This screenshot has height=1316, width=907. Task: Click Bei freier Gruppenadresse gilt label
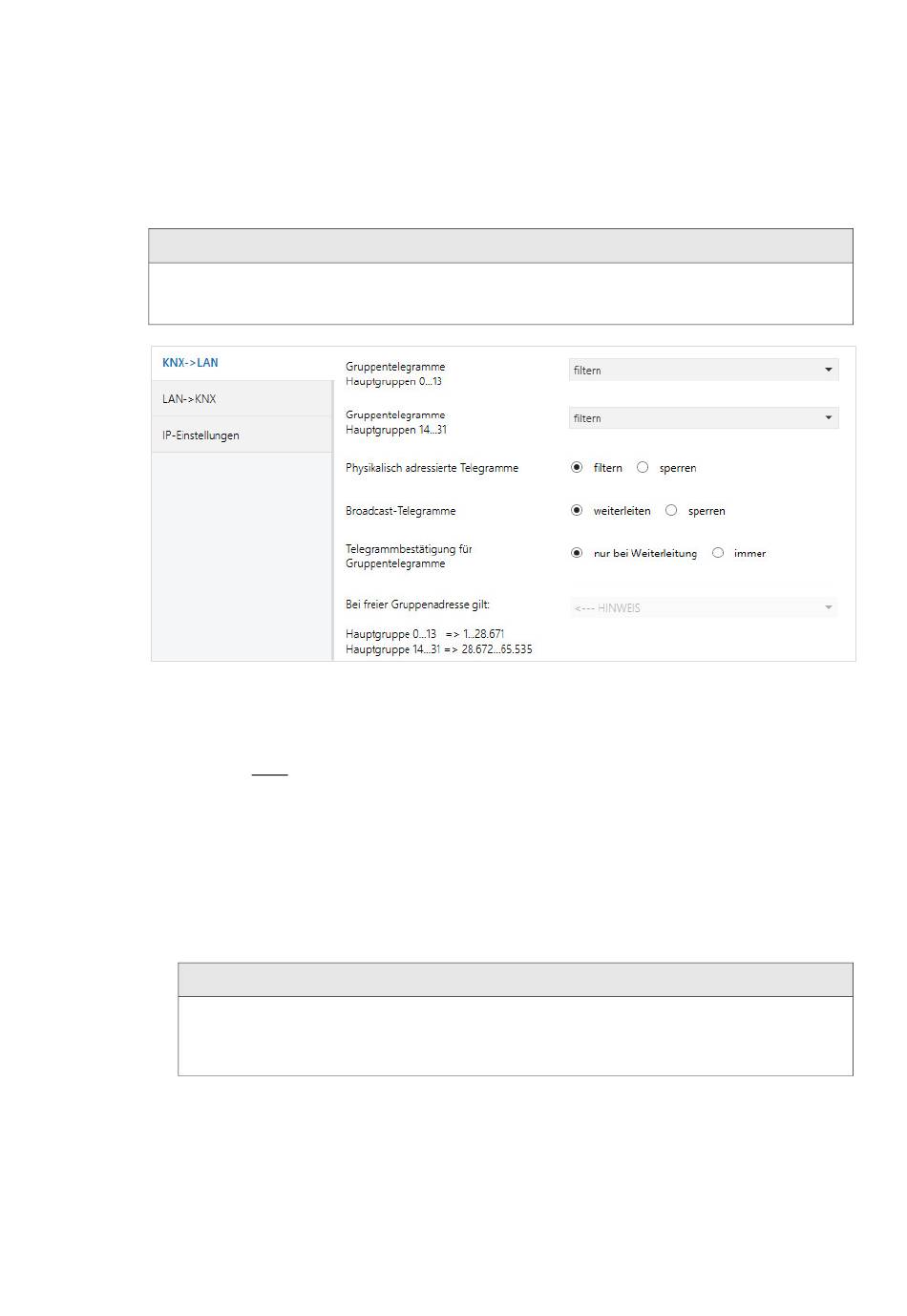click(x=417, y=605)
